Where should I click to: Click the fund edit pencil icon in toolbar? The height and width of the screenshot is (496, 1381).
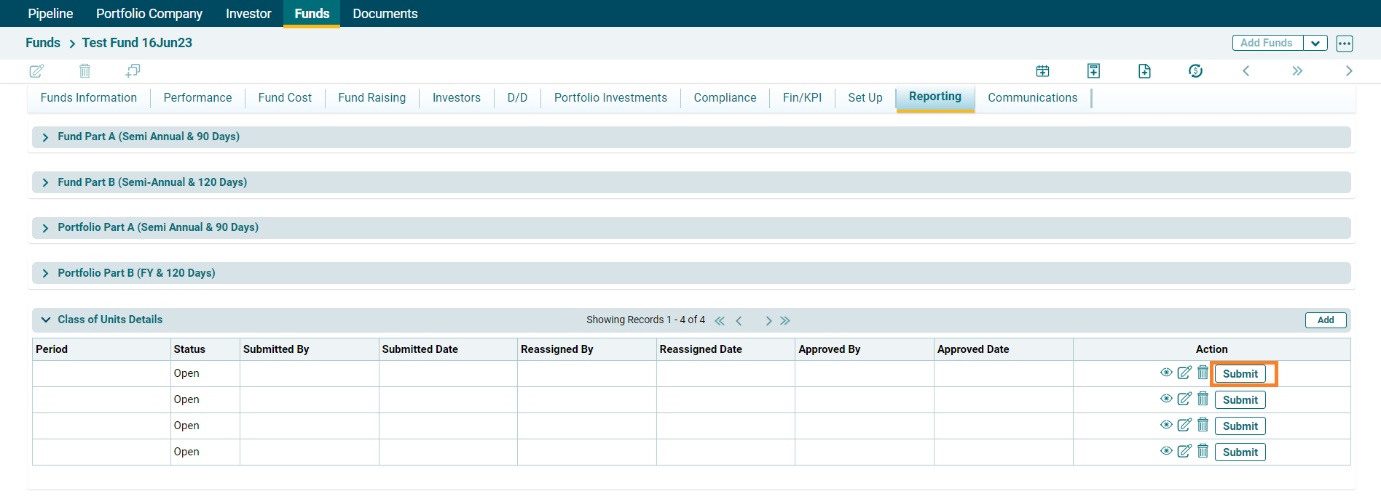coord(37,71)
